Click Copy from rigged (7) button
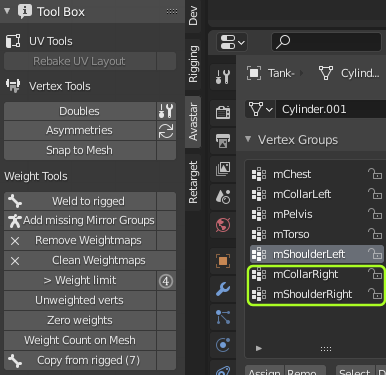386x375 pixels. (80, 360)
